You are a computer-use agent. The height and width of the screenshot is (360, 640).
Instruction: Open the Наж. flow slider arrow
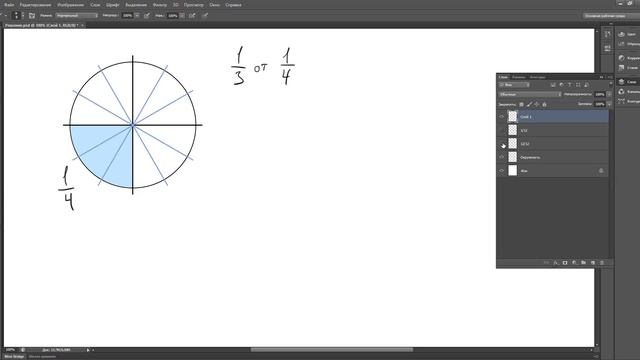pos(182,16)
